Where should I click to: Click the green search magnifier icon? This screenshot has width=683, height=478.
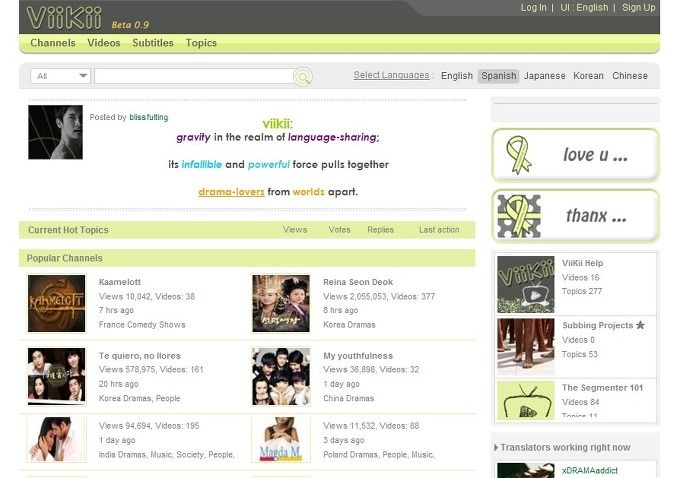coord(303,77)
